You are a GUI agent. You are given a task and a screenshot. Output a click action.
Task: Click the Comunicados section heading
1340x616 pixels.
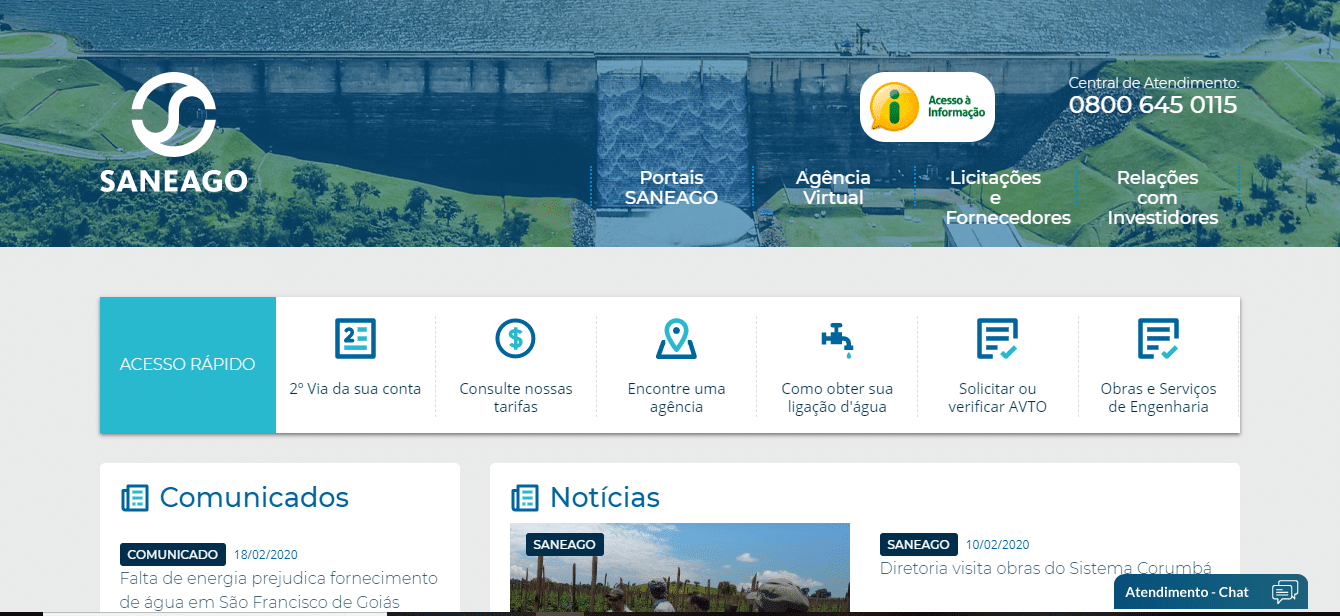(x=254, y=498)
